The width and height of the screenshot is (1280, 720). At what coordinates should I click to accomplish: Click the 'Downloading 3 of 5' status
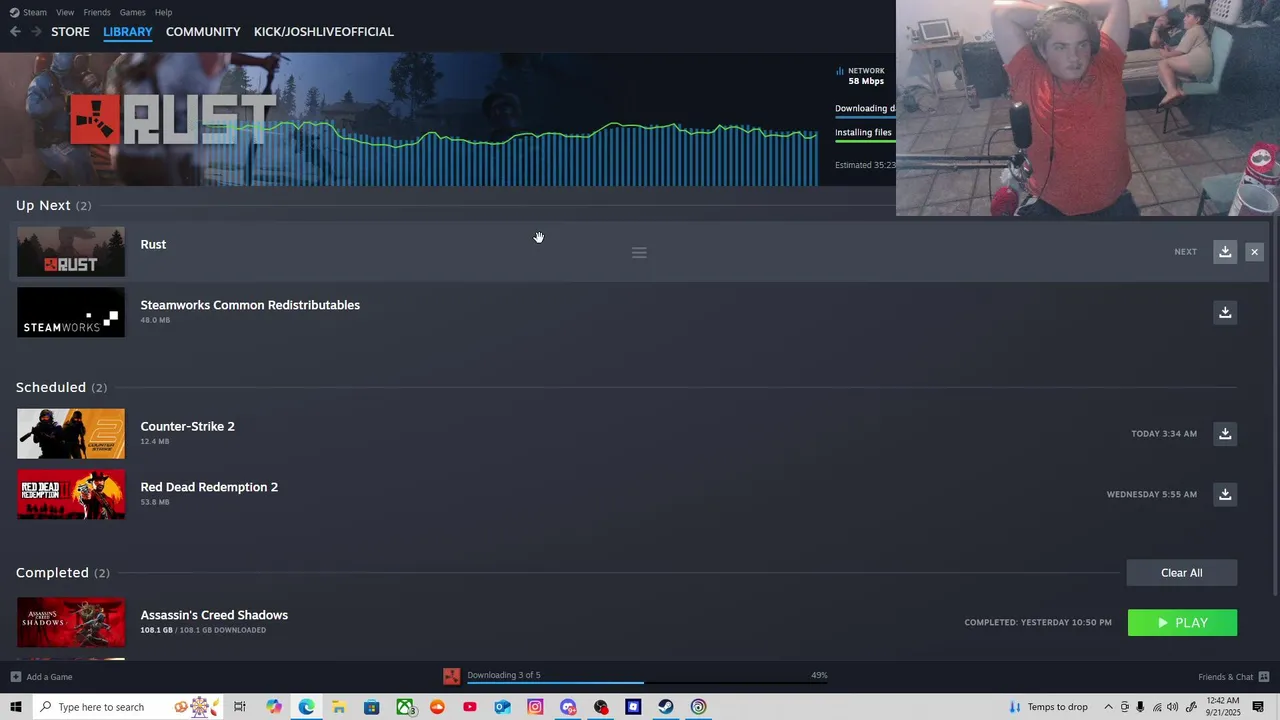(504, 675)
